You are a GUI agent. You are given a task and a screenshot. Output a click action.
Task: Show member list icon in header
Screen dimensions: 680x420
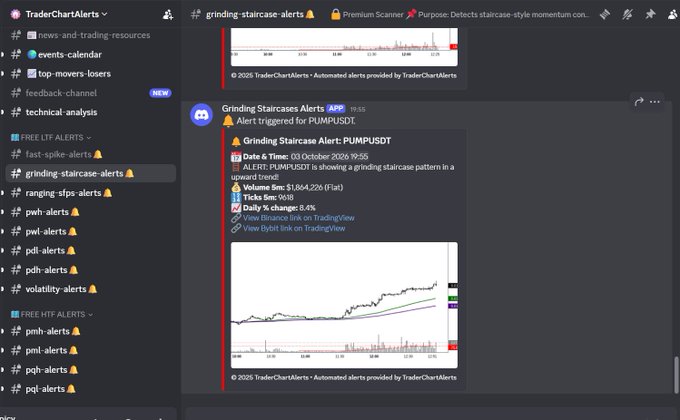(673, 14)
